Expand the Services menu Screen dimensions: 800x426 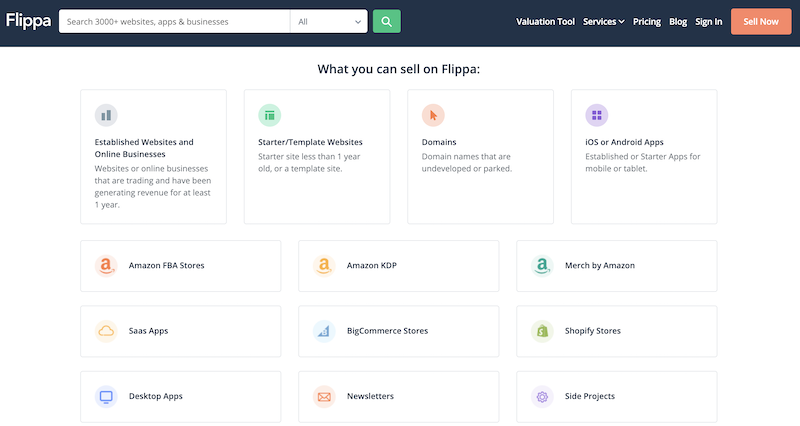(604, 21)
